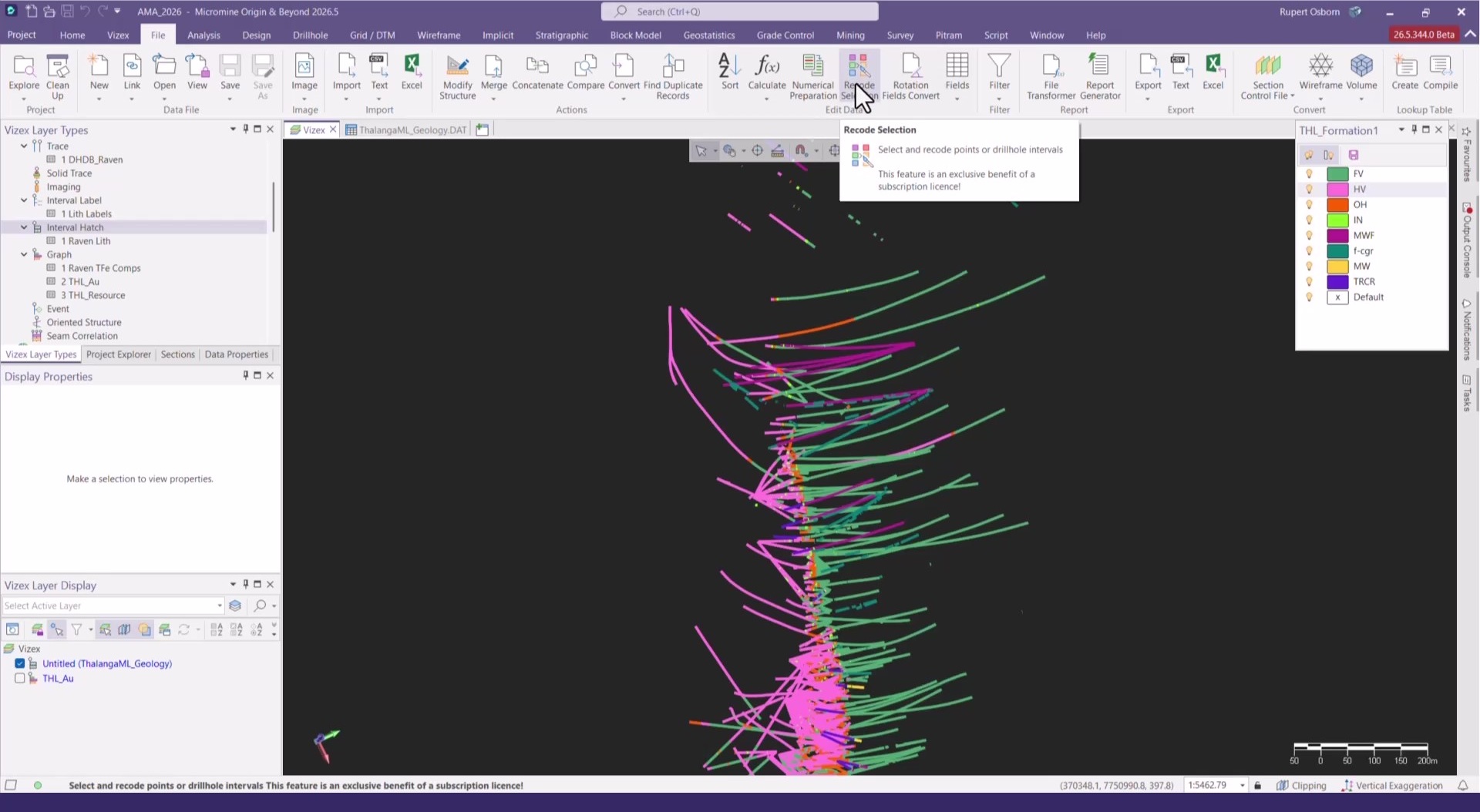1480x812 pixels.
Task: Toggle visibility bulb for OH formation
Action: [x=1309, y=204]
